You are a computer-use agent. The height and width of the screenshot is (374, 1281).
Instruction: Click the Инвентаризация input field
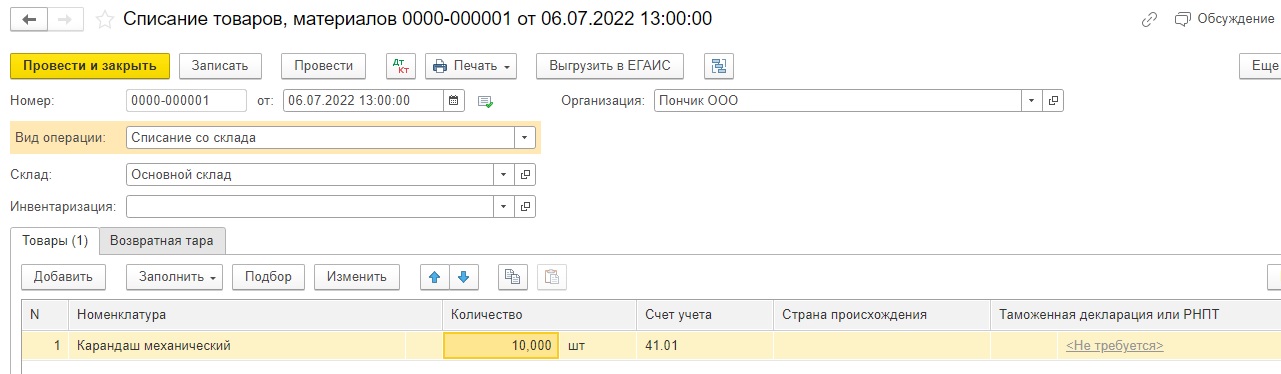(311, 207)
